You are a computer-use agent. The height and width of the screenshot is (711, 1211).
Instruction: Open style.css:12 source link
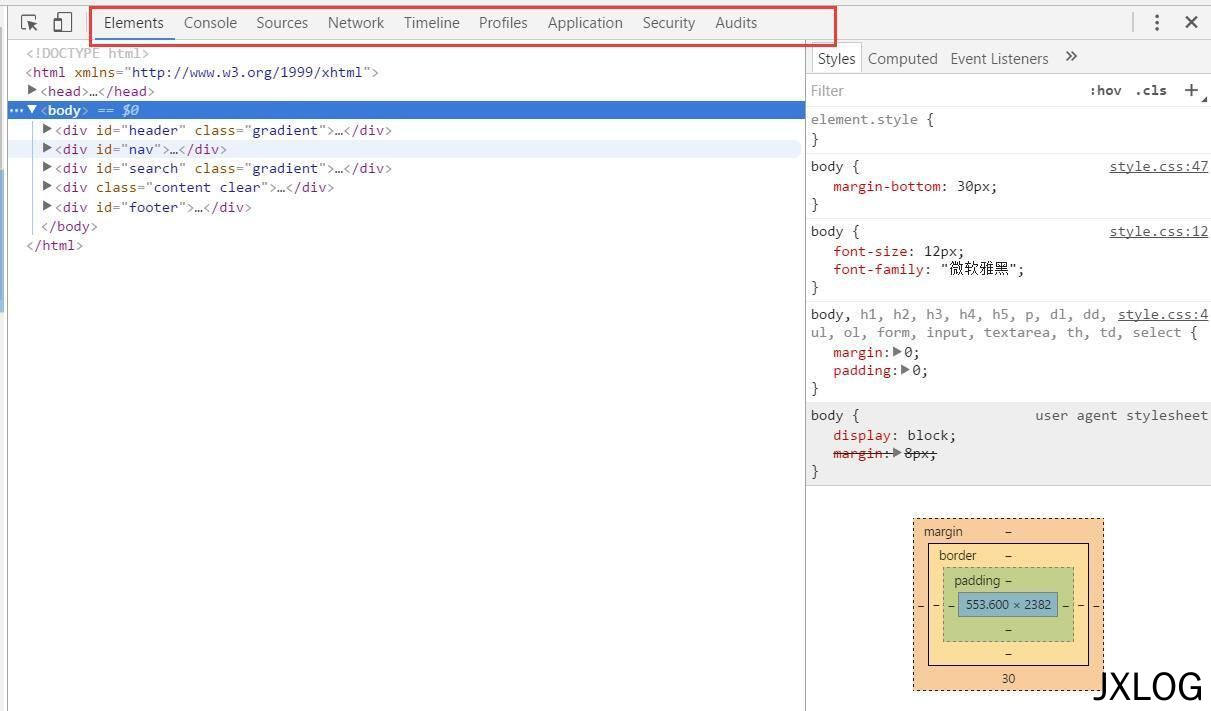tap(1158, 232)
